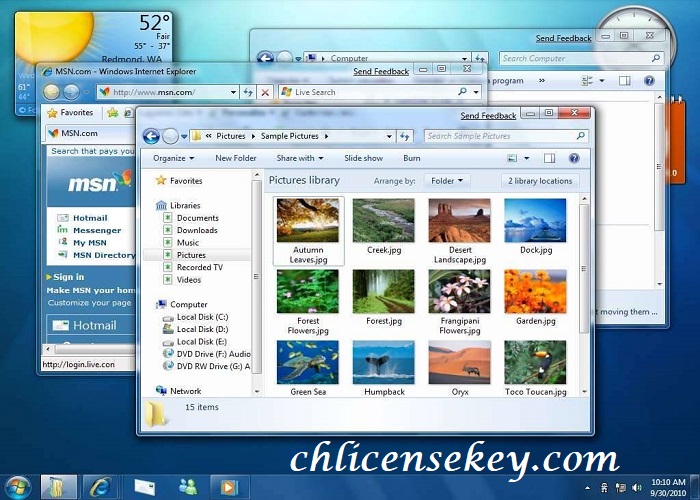
Task: Stop page loading in Internet Explorer
Action: pos(265,92)
